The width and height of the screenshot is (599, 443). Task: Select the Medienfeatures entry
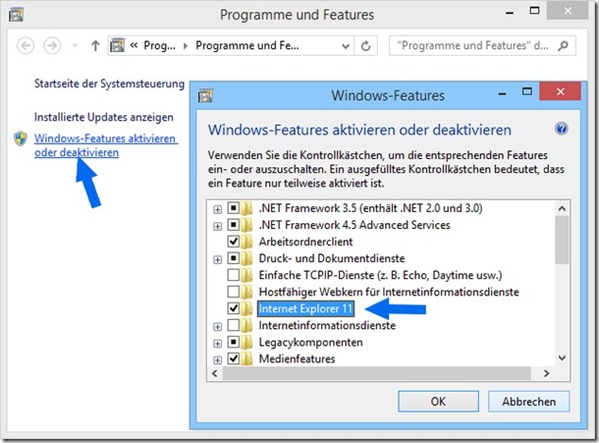click(297, 359)
